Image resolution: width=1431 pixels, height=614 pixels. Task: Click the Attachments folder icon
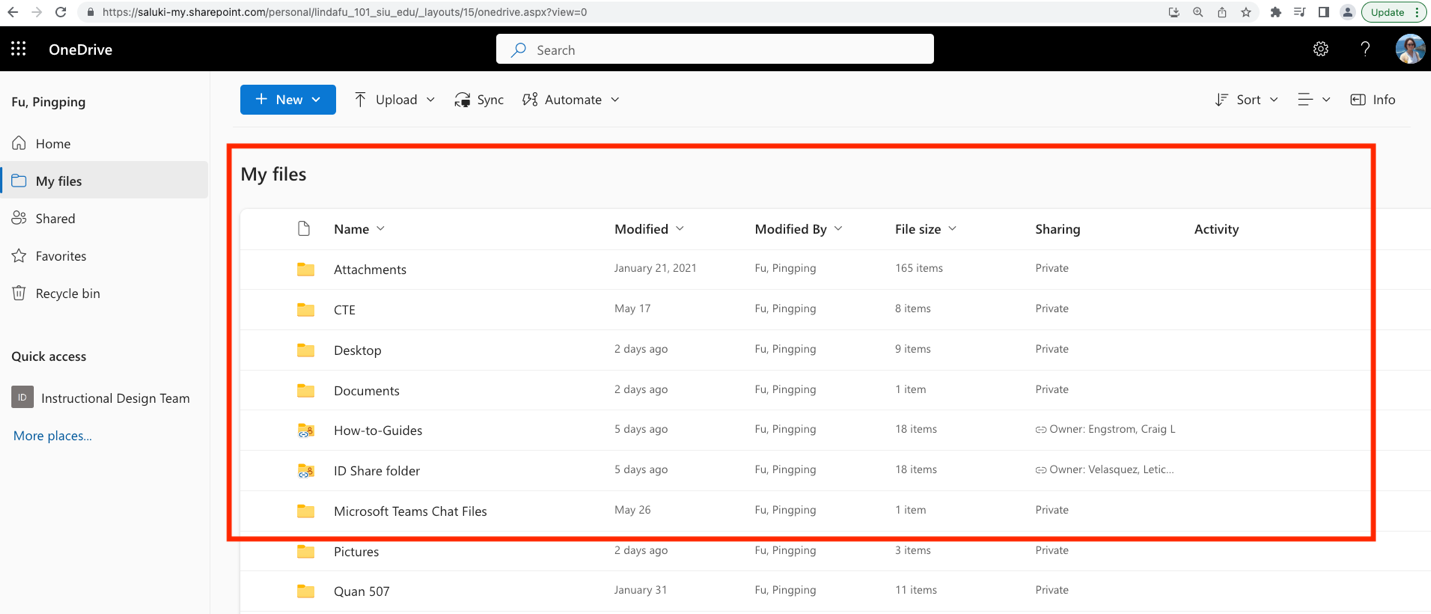point(306,269)
